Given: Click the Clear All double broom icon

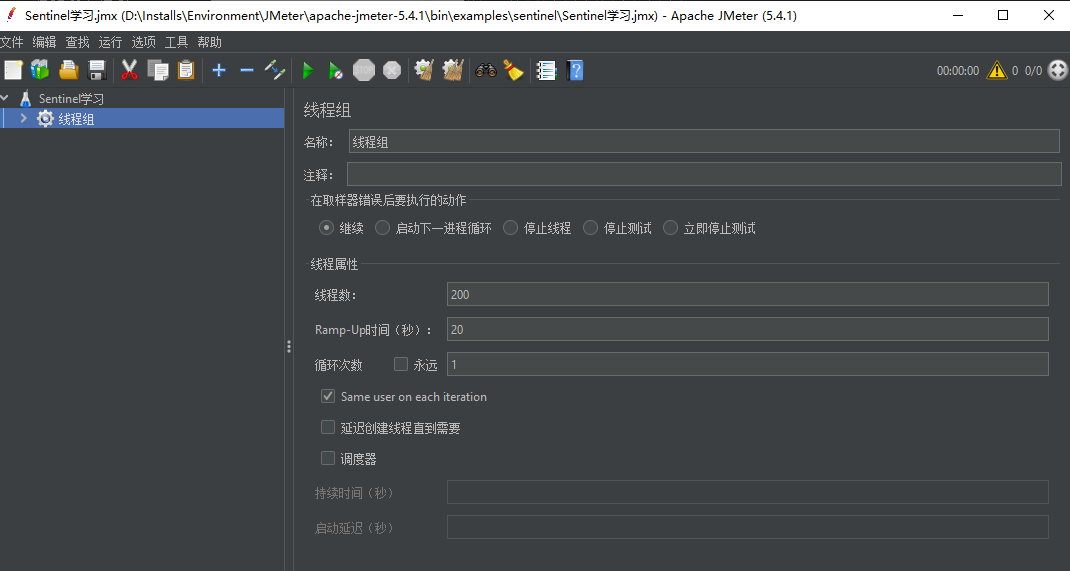Looking at the screenshot, I should (452, 70).
